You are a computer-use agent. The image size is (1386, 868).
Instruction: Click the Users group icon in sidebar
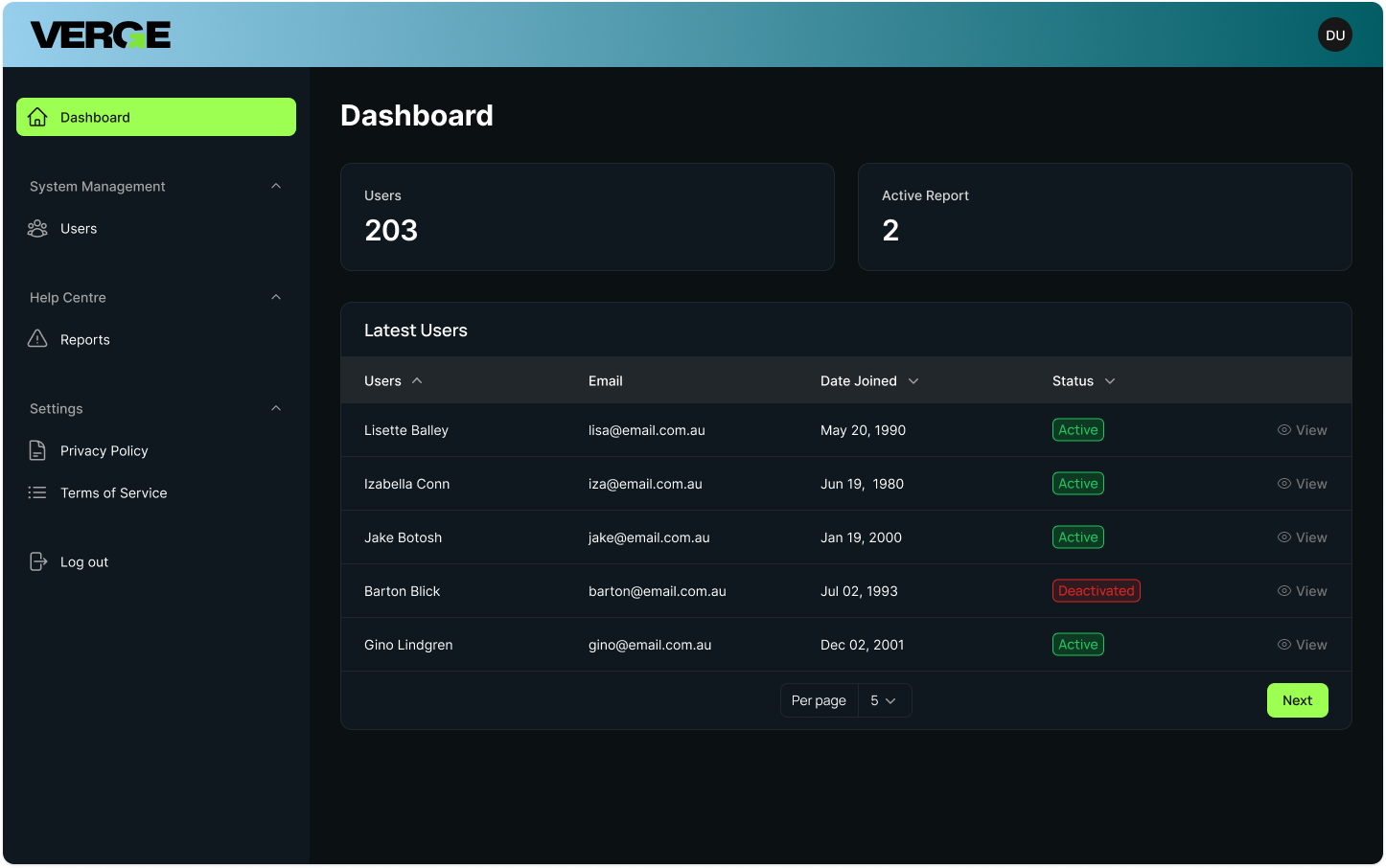37,228
